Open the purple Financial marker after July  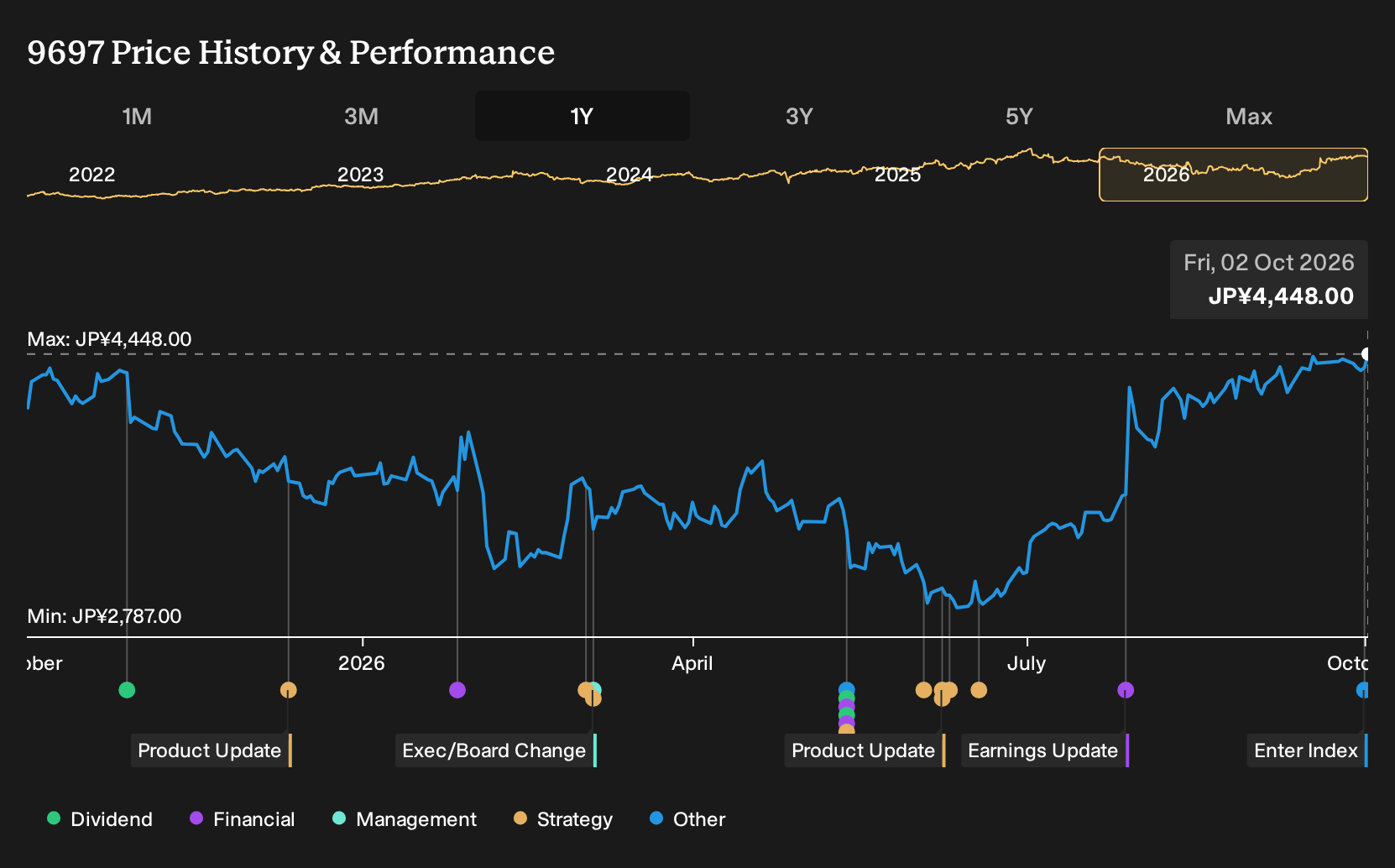1126,690
